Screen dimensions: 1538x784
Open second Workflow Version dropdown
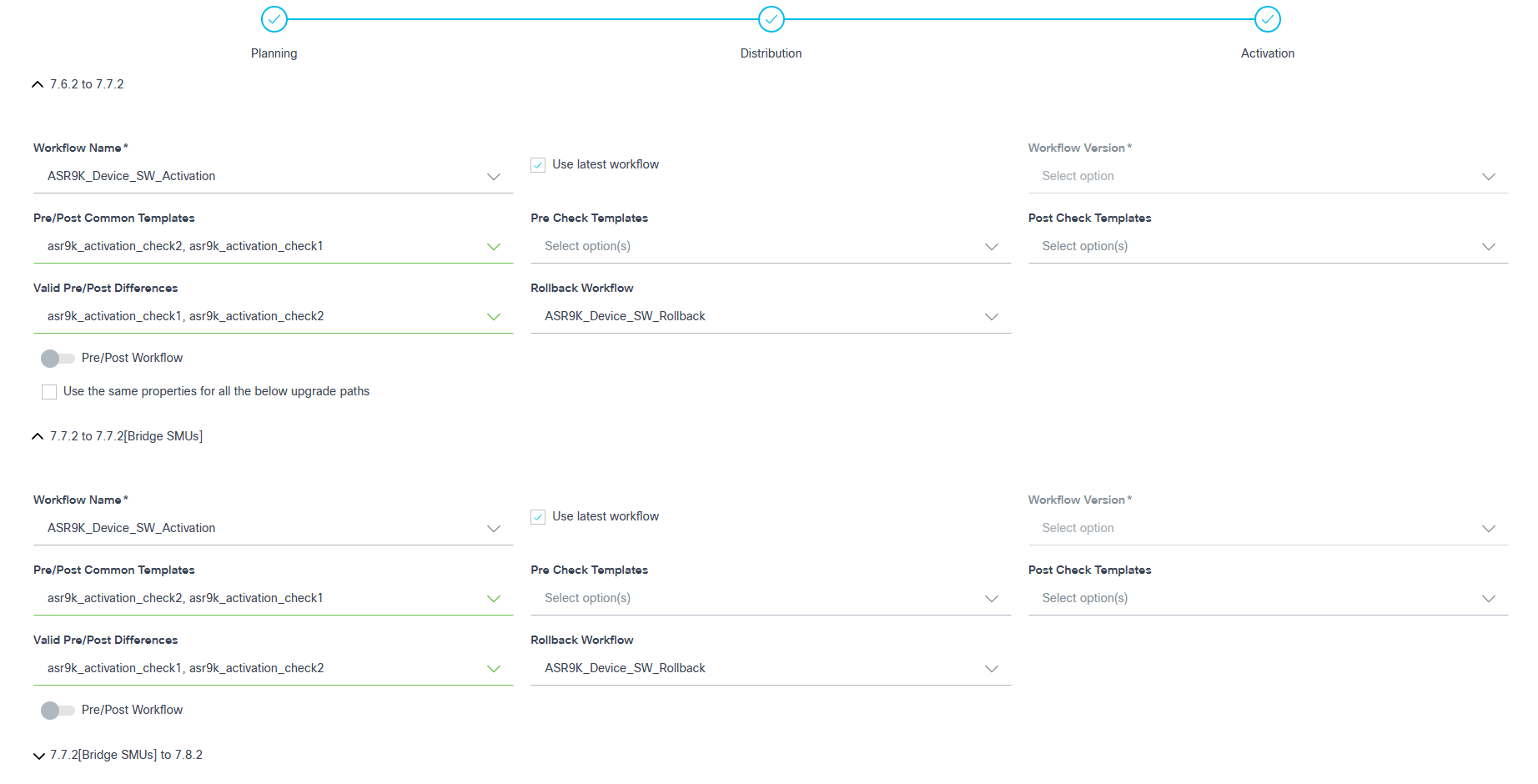coord(1267,529)
